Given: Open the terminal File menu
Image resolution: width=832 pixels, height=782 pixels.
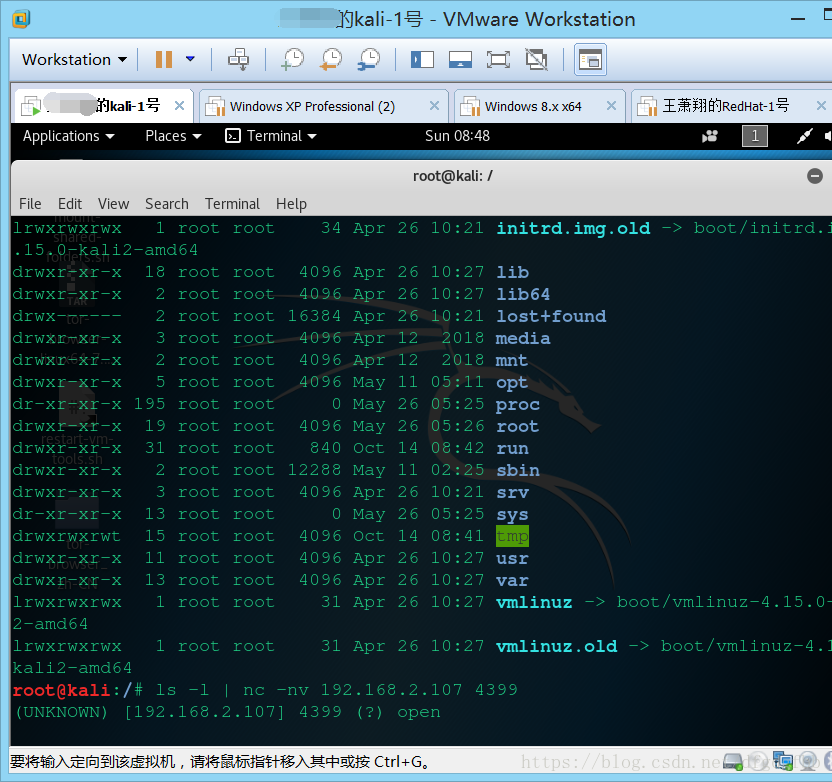Looking at the screenshot, I should (30, 204).
